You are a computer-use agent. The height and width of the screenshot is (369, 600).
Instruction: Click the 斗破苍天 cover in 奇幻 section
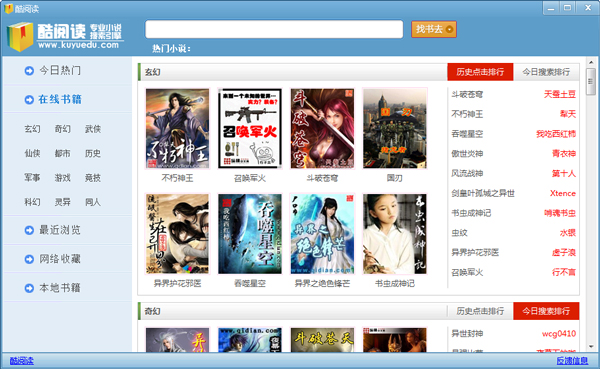(322, 340)
